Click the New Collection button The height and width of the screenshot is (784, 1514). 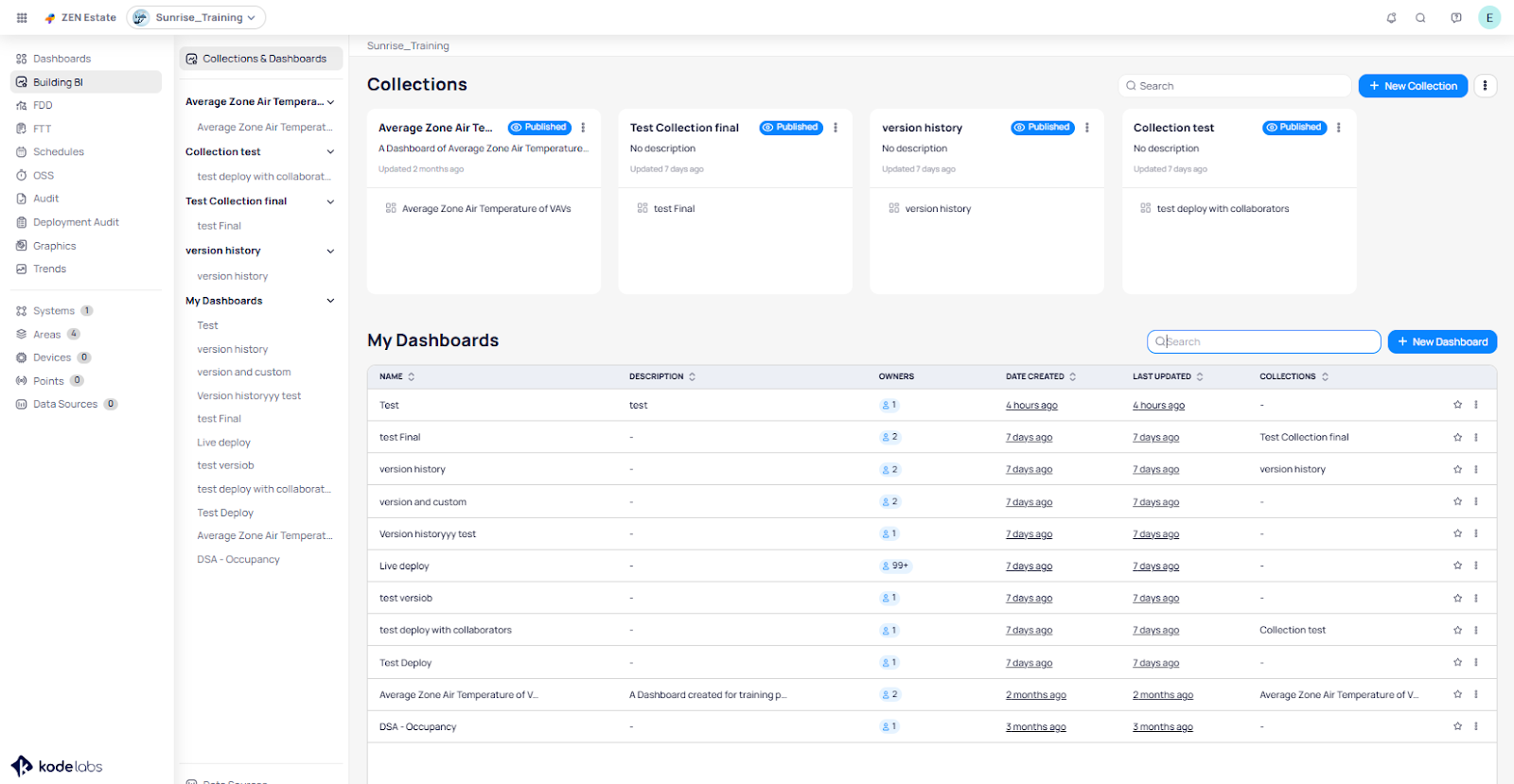pos(1413,86)
